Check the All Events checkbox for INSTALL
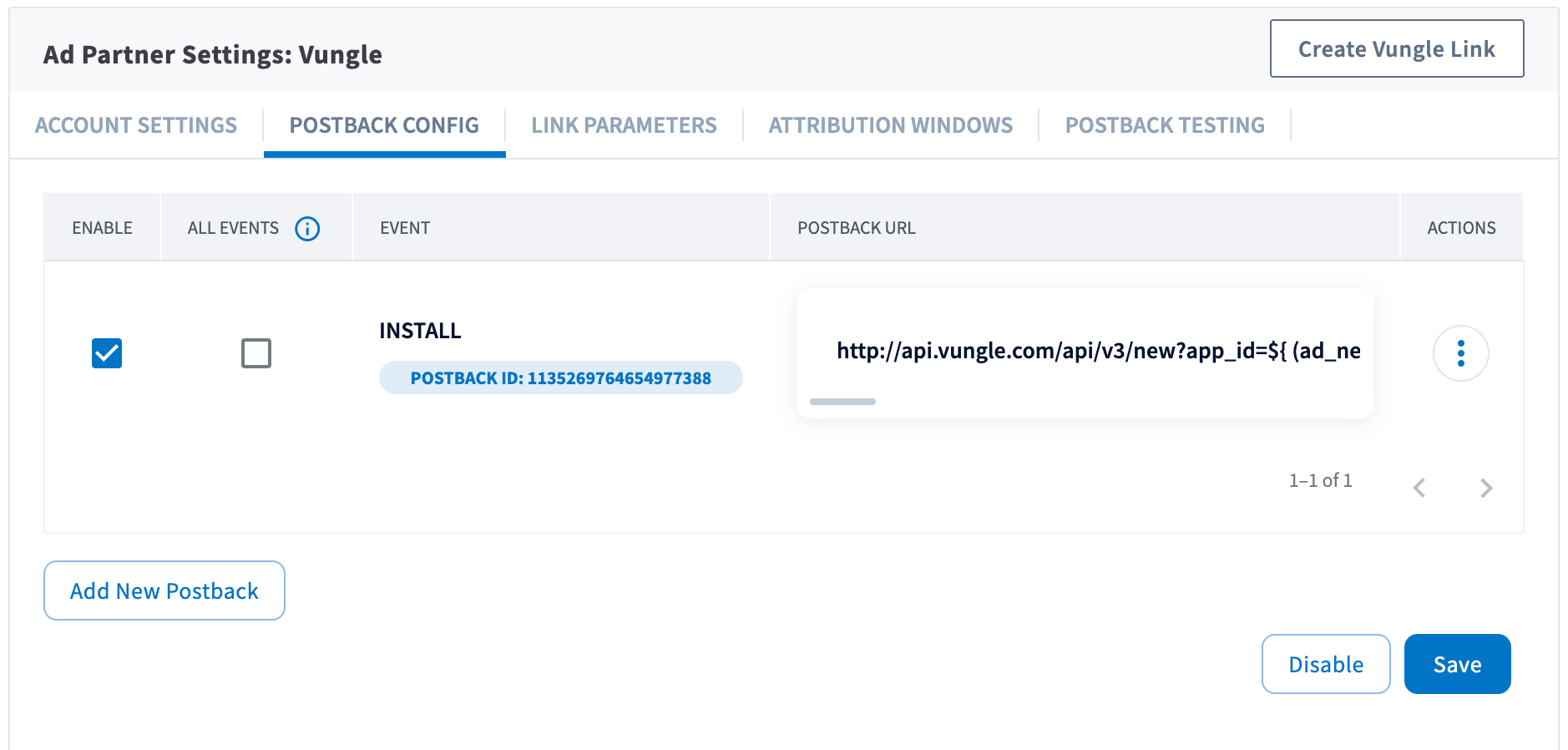The width and height of the screenshot is (1568, 750). coord(256,353)
